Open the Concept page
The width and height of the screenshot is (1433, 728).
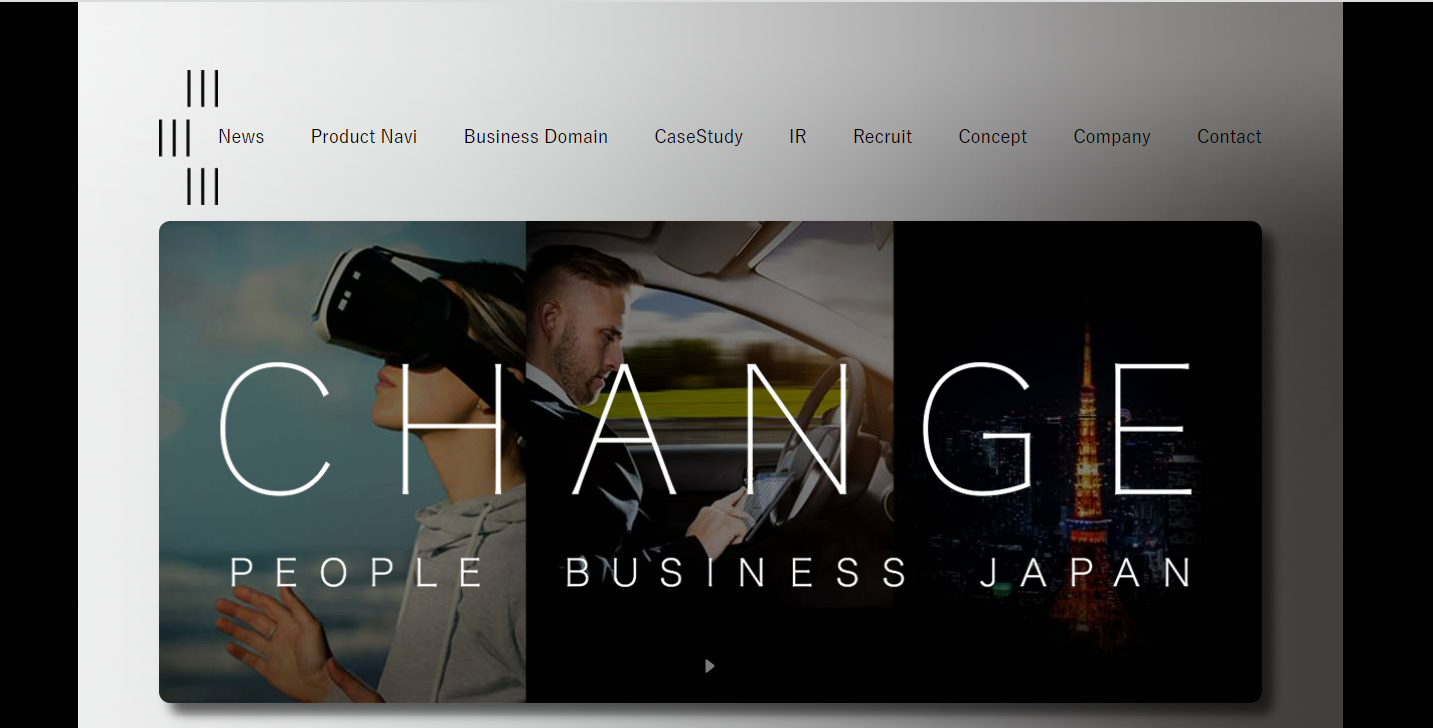click(992, 137)
